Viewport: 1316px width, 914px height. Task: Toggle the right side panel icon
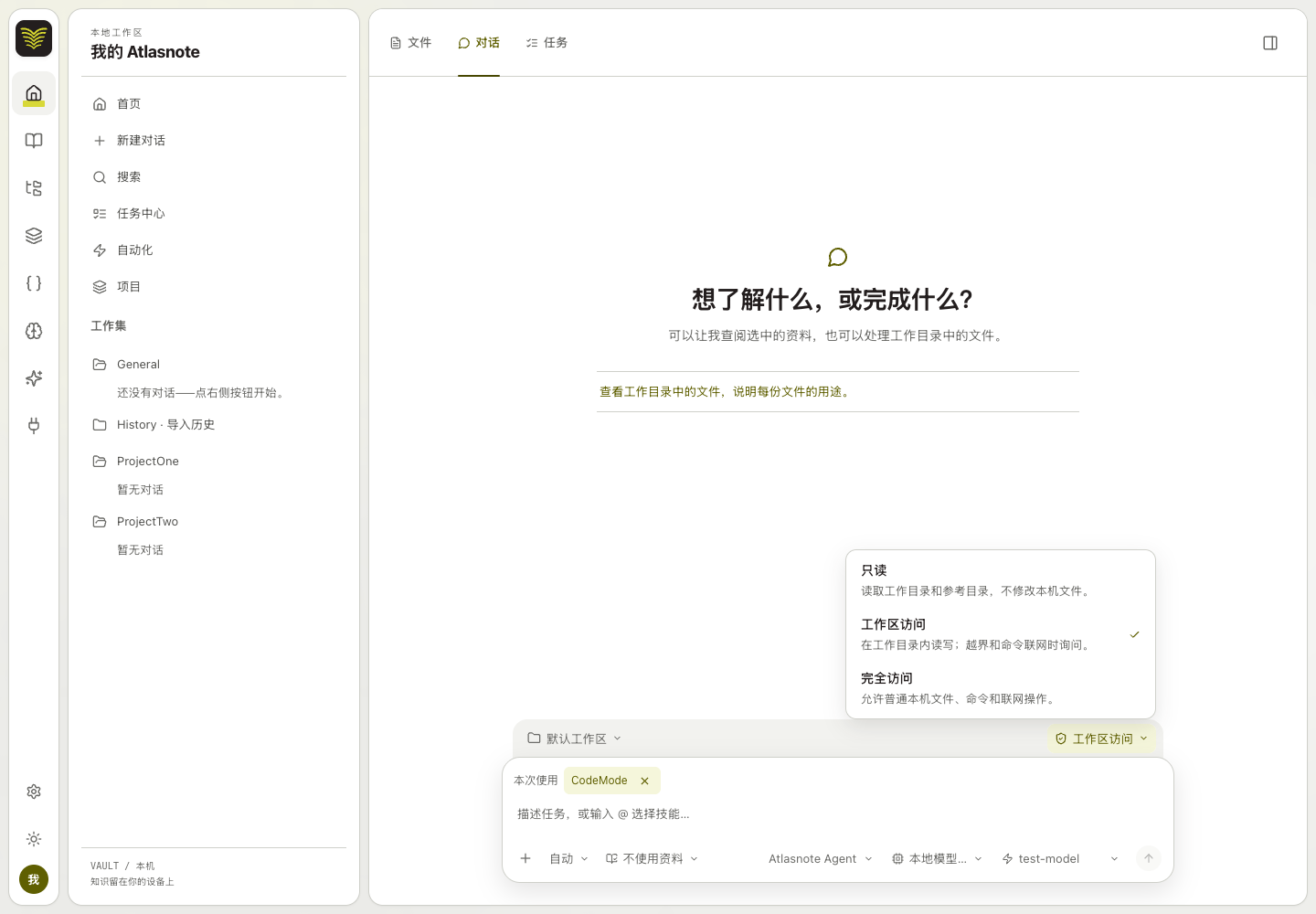click(x=1270, y=43)
